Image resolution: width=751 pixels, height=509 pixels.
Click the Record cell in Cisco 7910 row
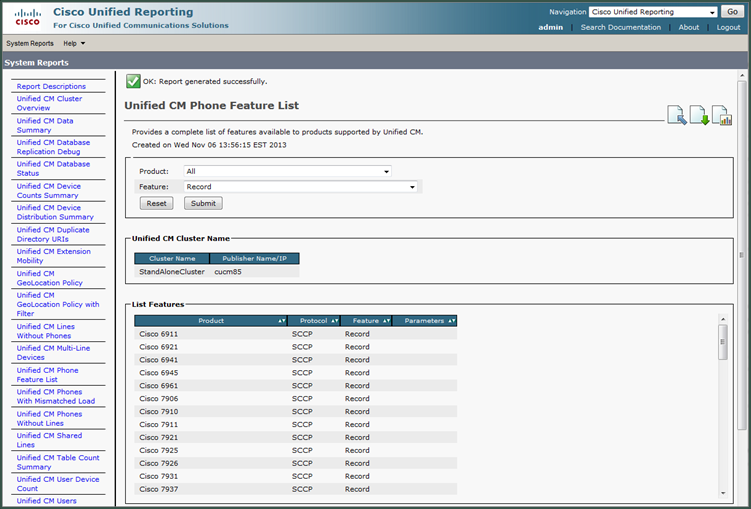366,411
